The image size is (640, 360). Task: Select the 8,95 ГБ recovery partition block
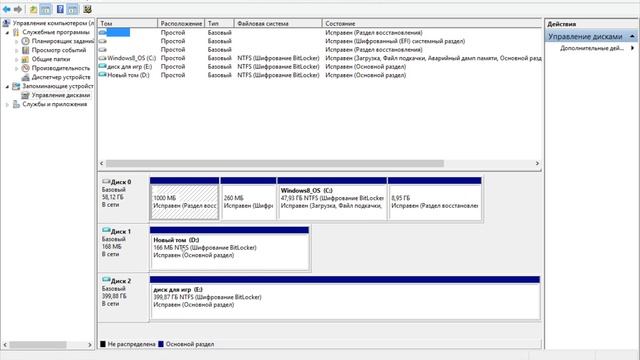point(435,199)
